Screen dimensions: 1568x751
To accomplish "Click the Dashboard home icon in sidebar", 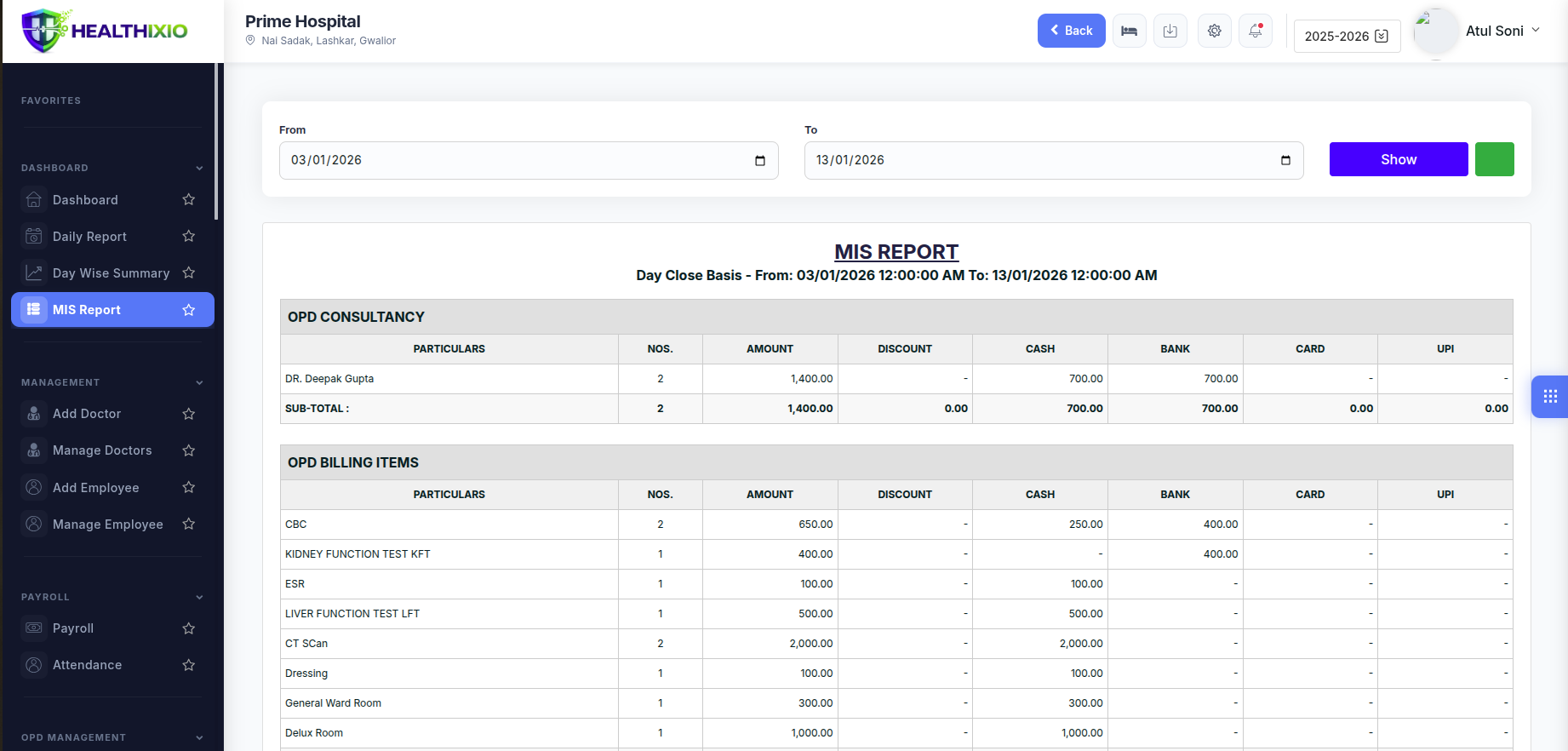I will 34,199.
